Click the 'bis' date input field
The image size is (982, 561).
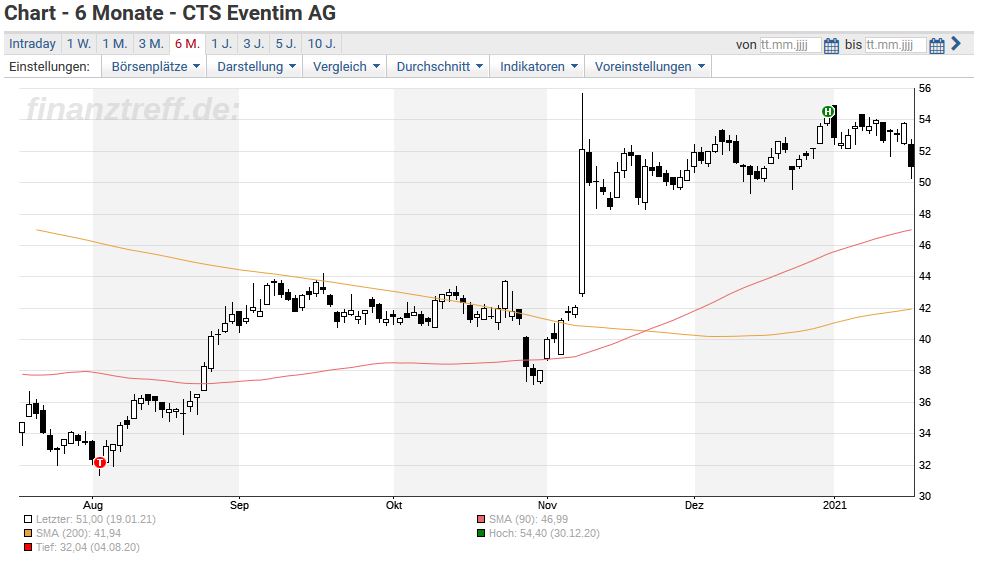click(896, 44)
